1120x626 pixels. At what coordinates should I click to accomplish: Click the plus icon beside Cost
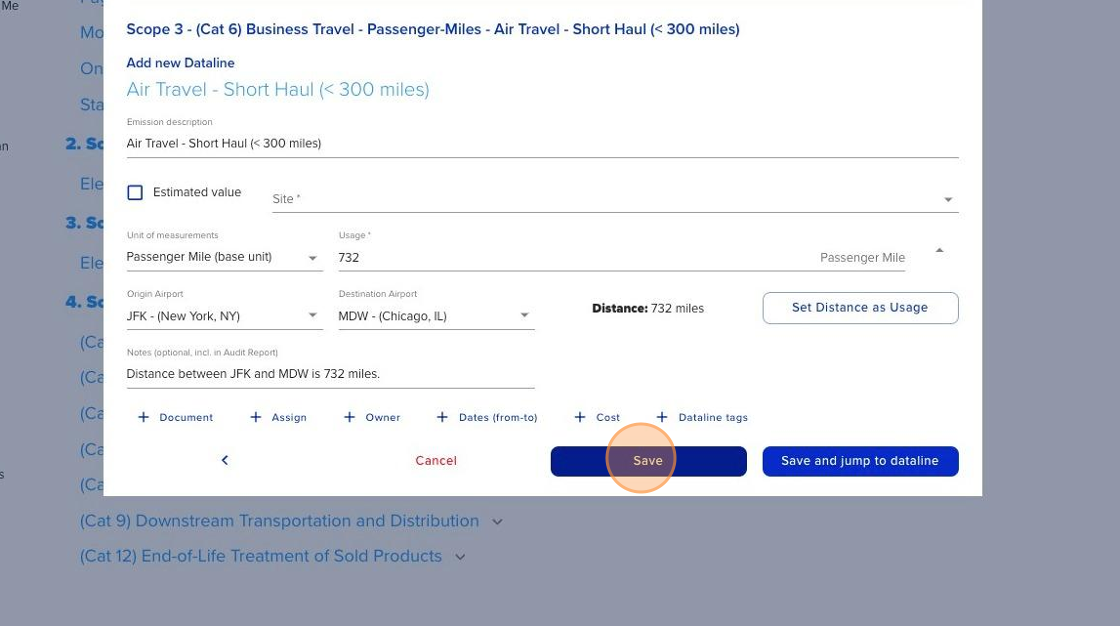(x=580, y=417)
